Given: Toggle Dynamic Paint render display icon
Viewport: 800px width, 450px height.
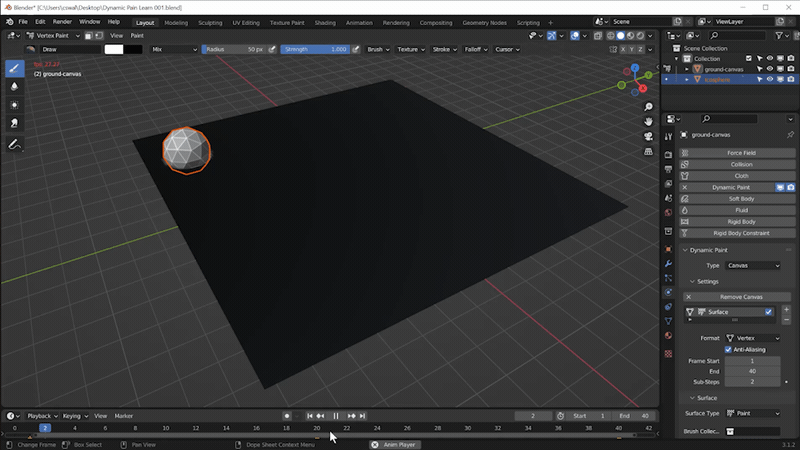Looking at the screenshot, I should tap(790, 187).
